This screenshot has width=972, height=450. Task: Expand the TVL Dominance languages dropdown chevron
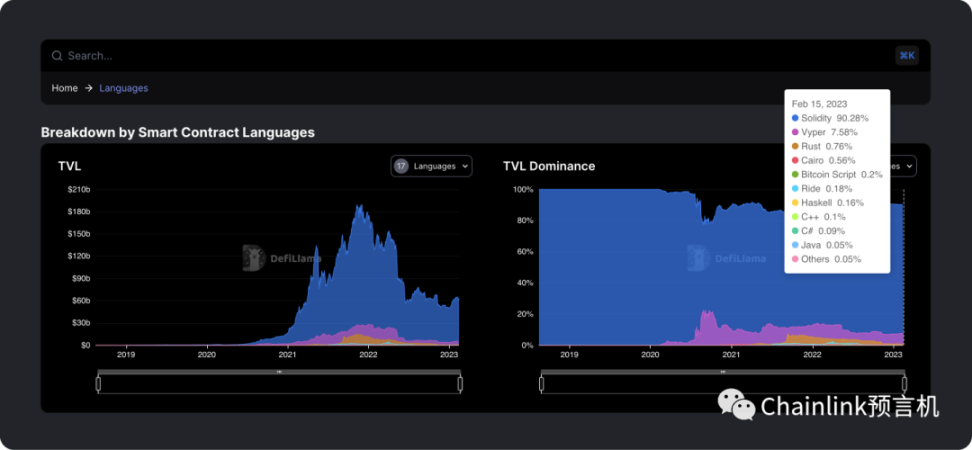[x=909, y=166]
